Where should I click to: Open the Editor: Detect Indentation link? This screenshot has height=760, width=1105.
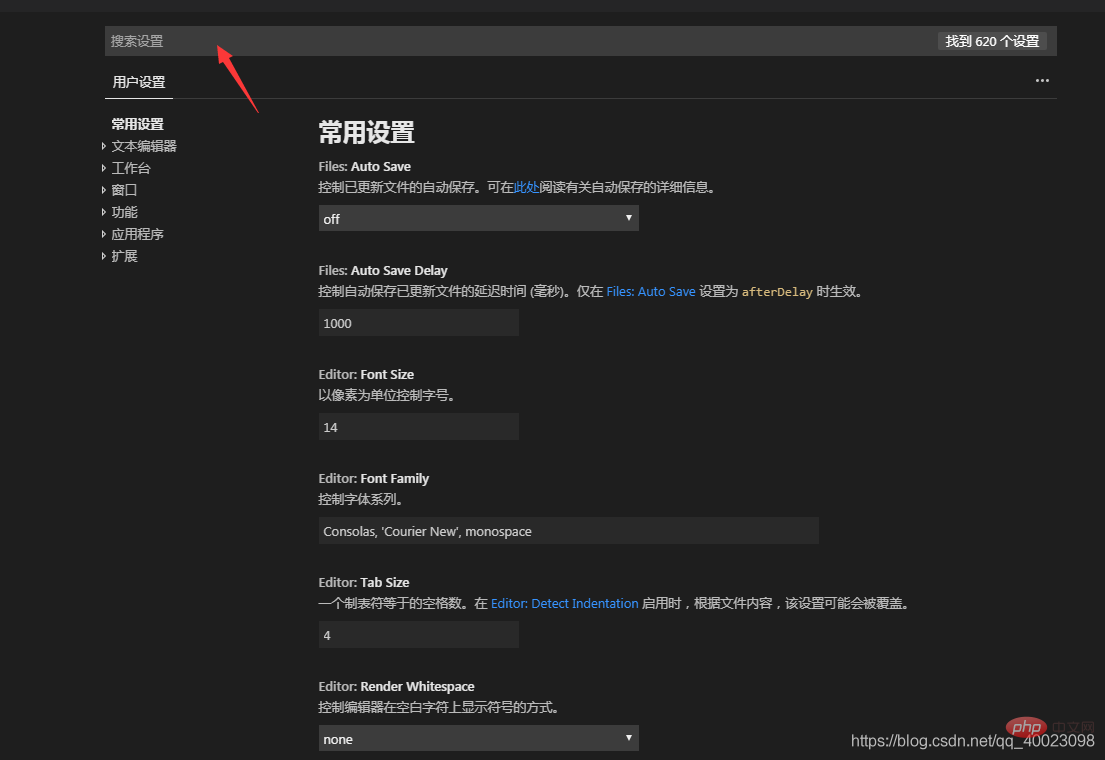(564, 603)
